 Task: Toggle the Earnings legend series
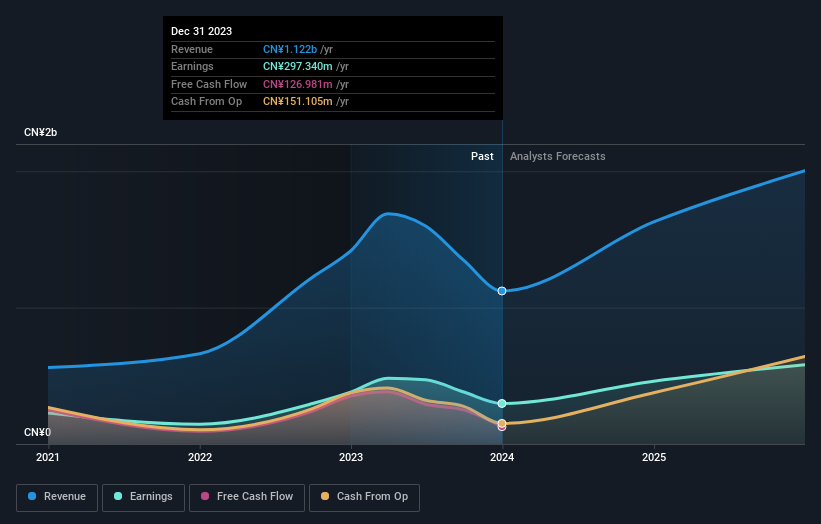143,497
